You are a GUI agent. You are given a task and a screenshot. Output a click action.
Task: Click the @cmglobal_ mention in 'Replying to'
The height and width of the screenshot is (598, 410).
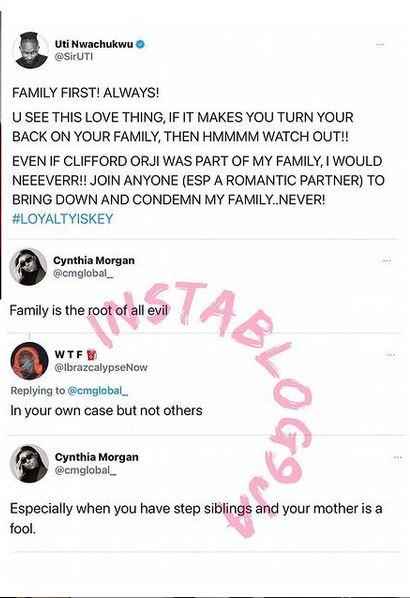point(98,391)
